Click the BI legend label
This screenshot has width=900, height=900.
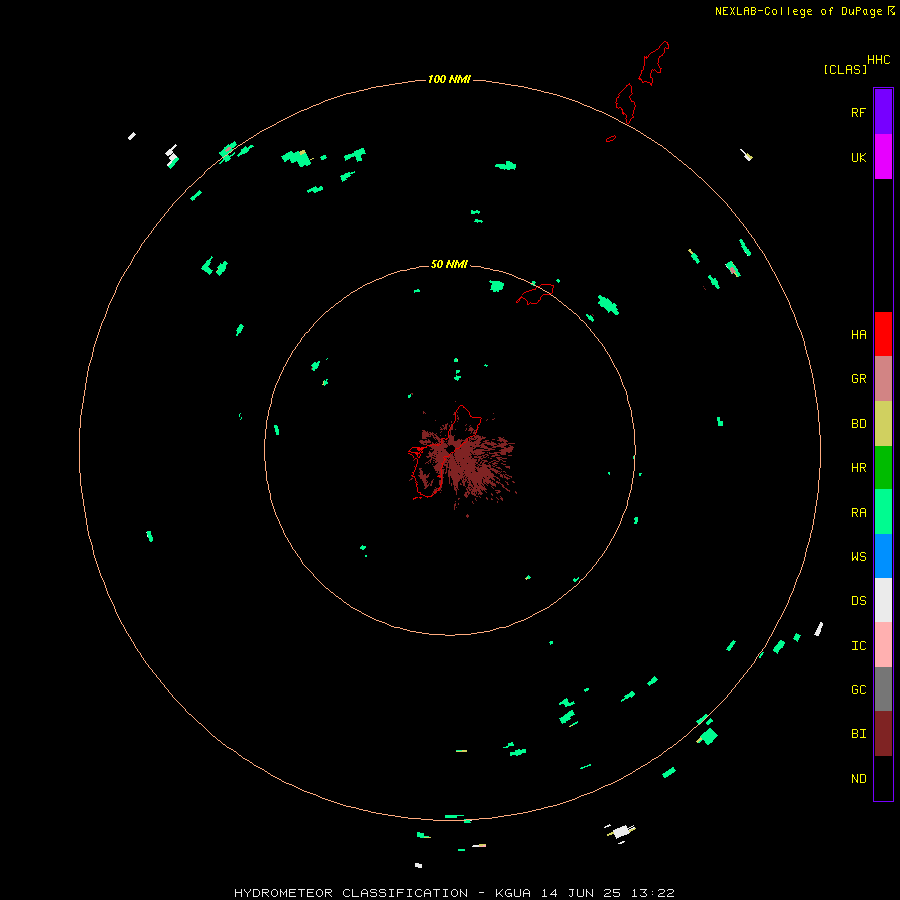pos(858,734)
